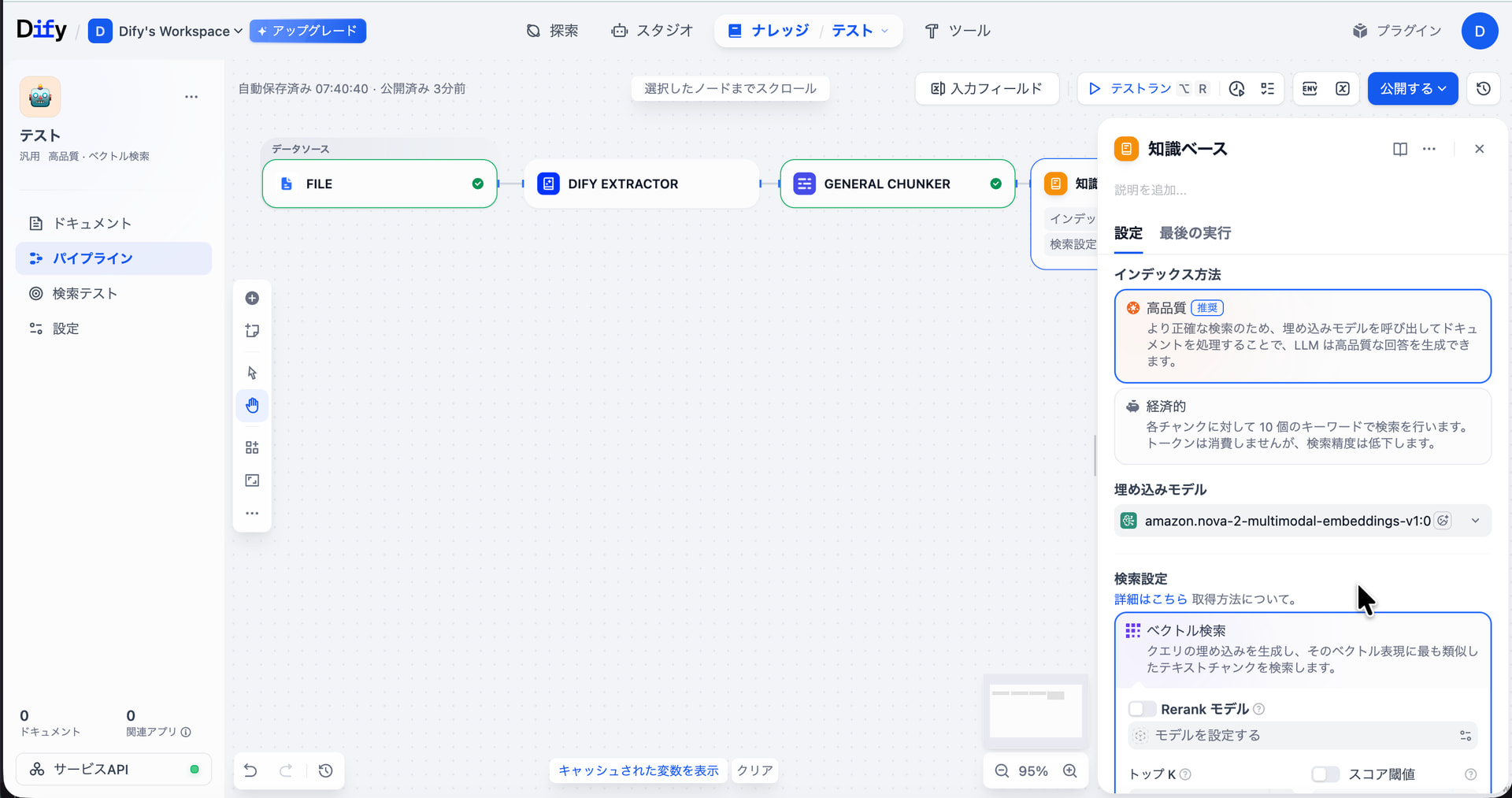
Task: Switch to hand mode
Action: coord(252,406)
